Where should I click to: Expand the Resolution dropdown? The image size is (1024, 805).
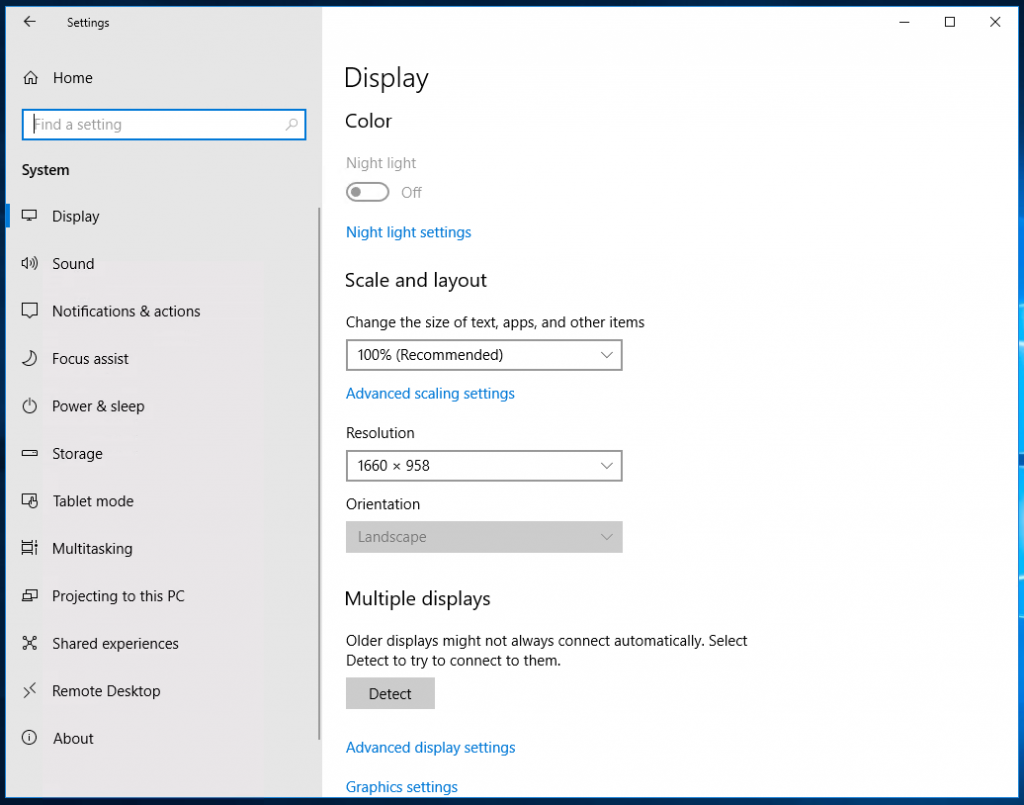click(484, 465)
